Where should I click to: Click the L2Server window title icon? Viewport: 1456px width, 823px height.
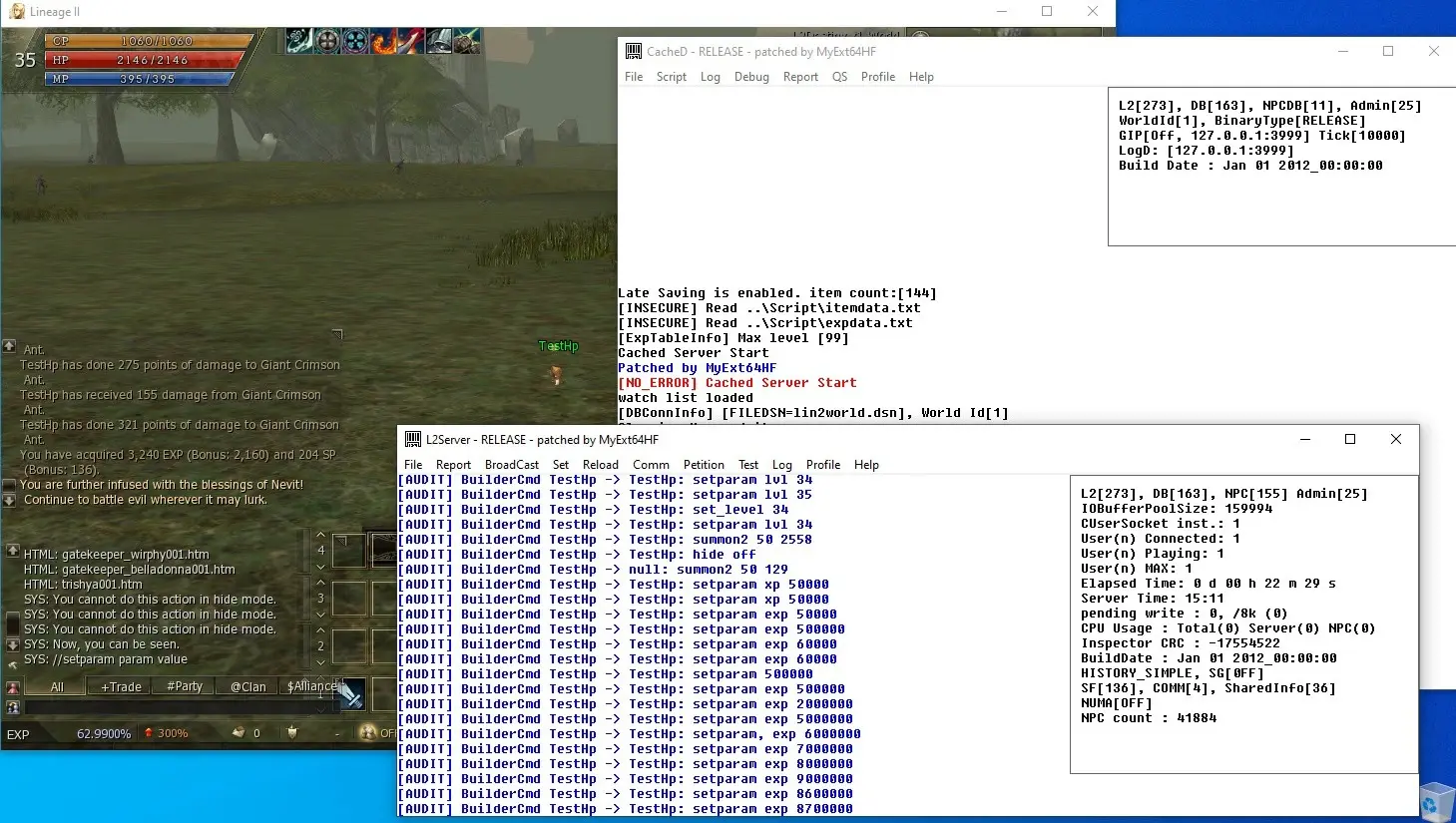tap(413, 439)
